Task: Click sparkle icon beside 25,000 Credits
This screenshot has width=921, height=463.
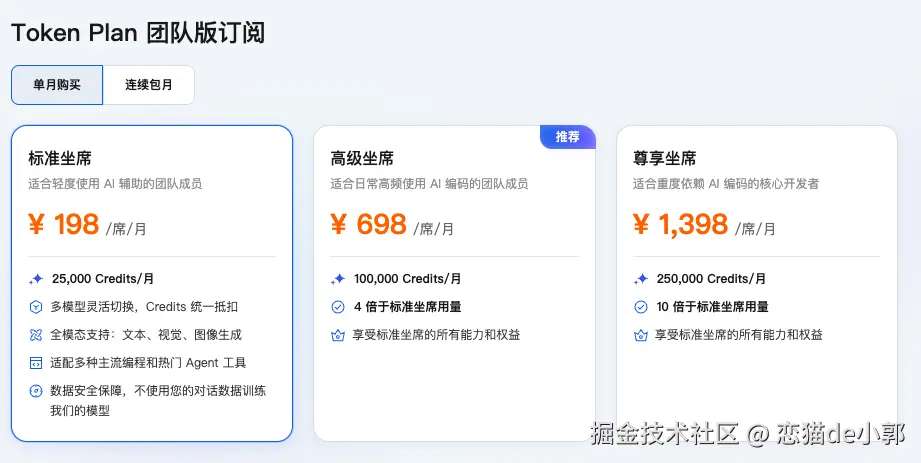Action: (x=36, y=279)
